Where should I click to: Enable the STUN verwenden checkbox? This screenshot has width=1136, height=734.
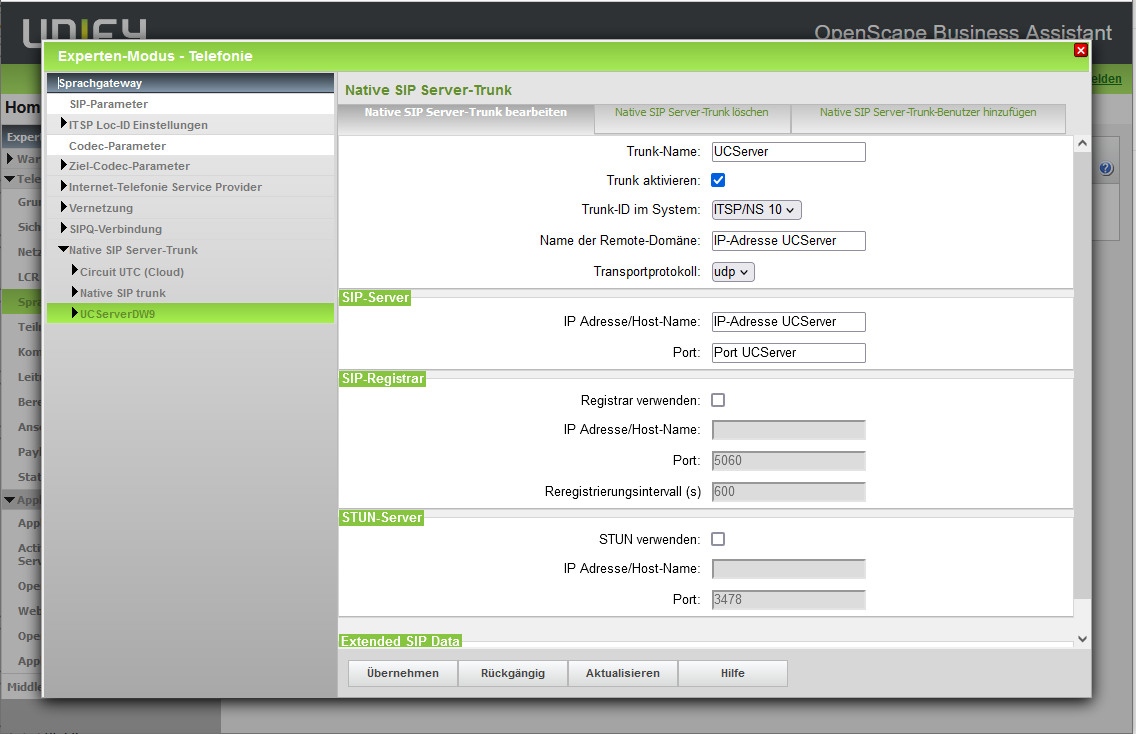click(717, 539)
